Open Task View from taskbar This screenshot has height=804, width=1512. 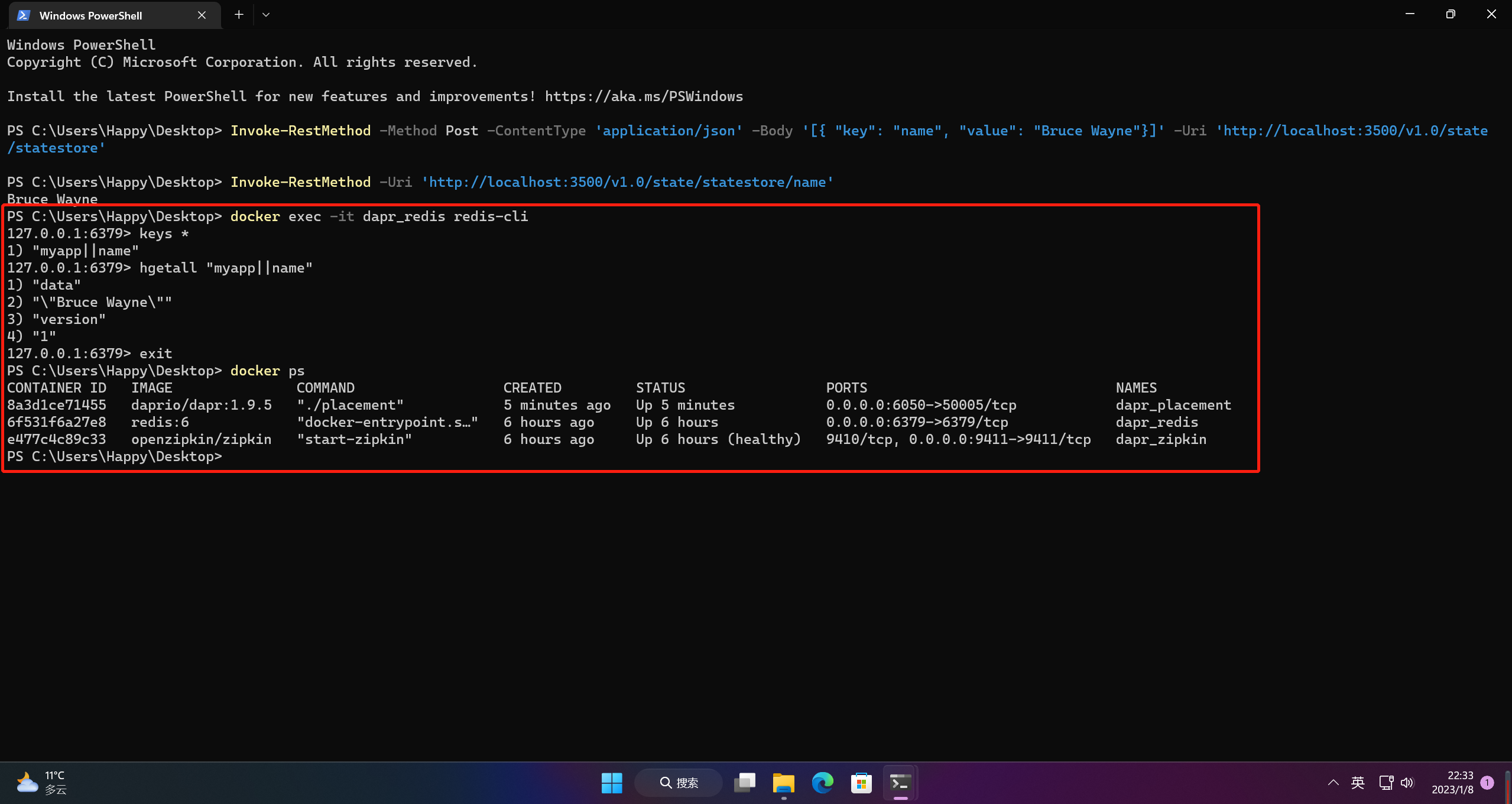coord(745,783)
